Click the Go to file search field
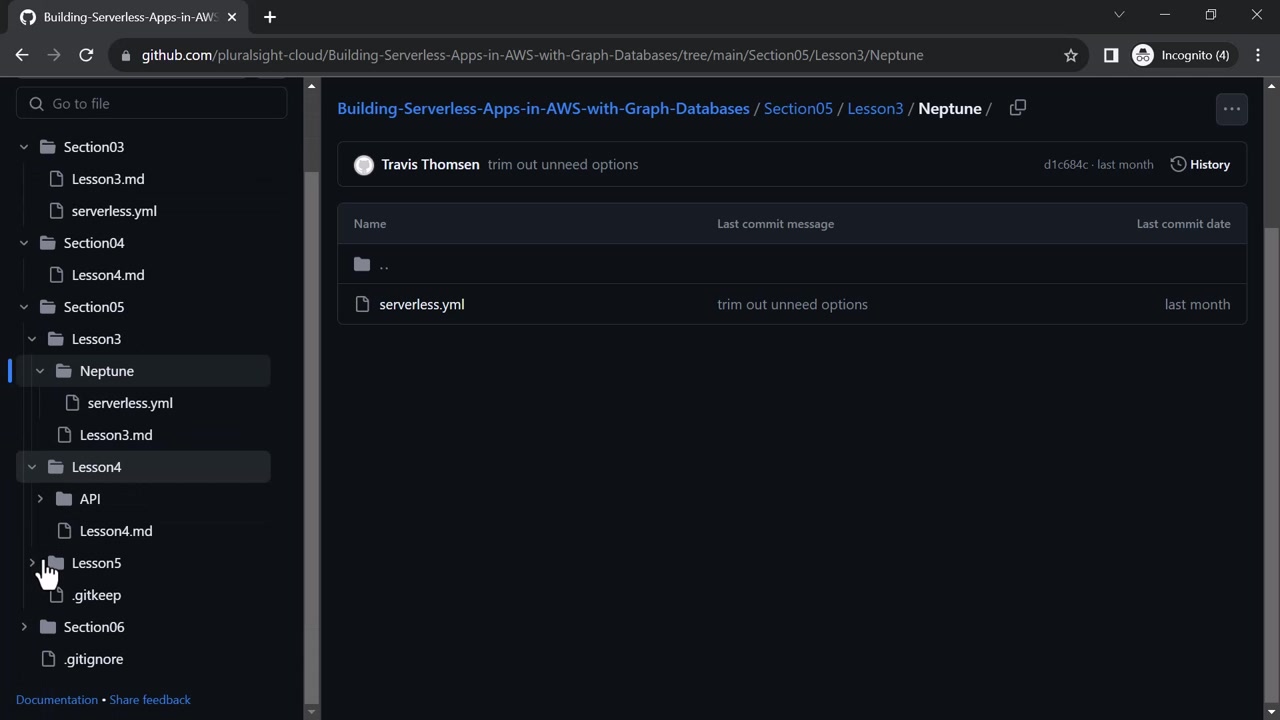The image size is (1280, 720). [x=152, y=104]
